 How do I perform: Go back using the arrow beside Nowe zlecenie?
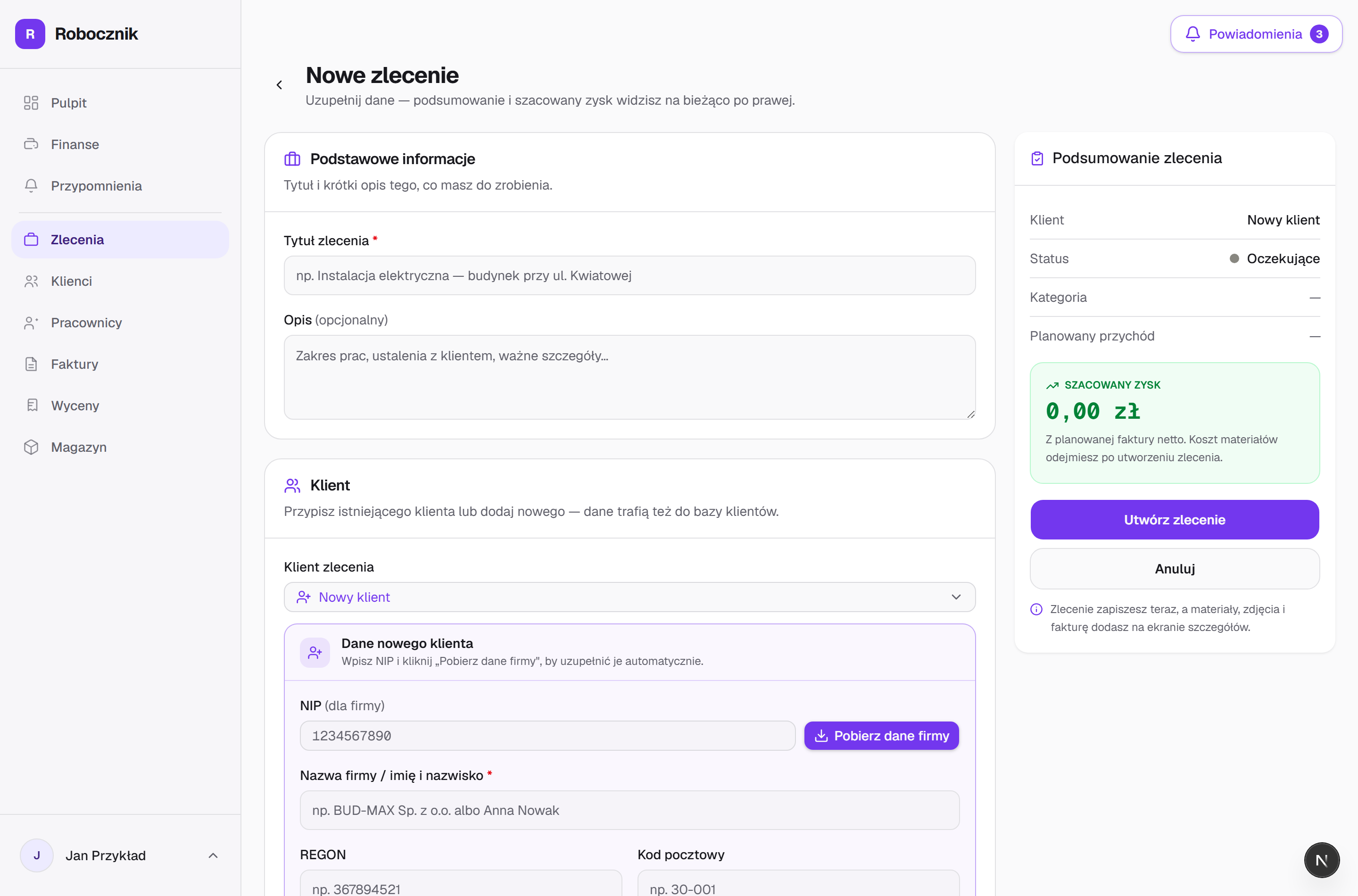[x=279, y=85]
